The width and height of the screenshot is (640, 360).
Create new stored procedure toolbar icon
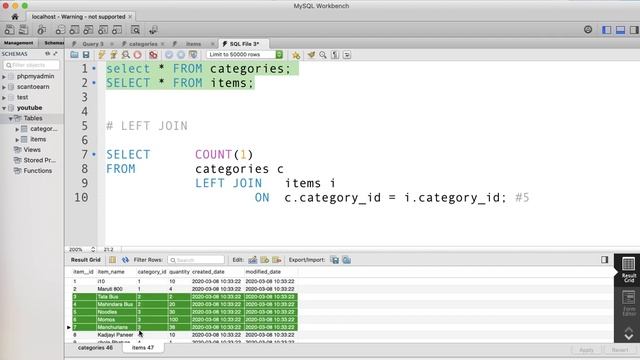(103, 30)
